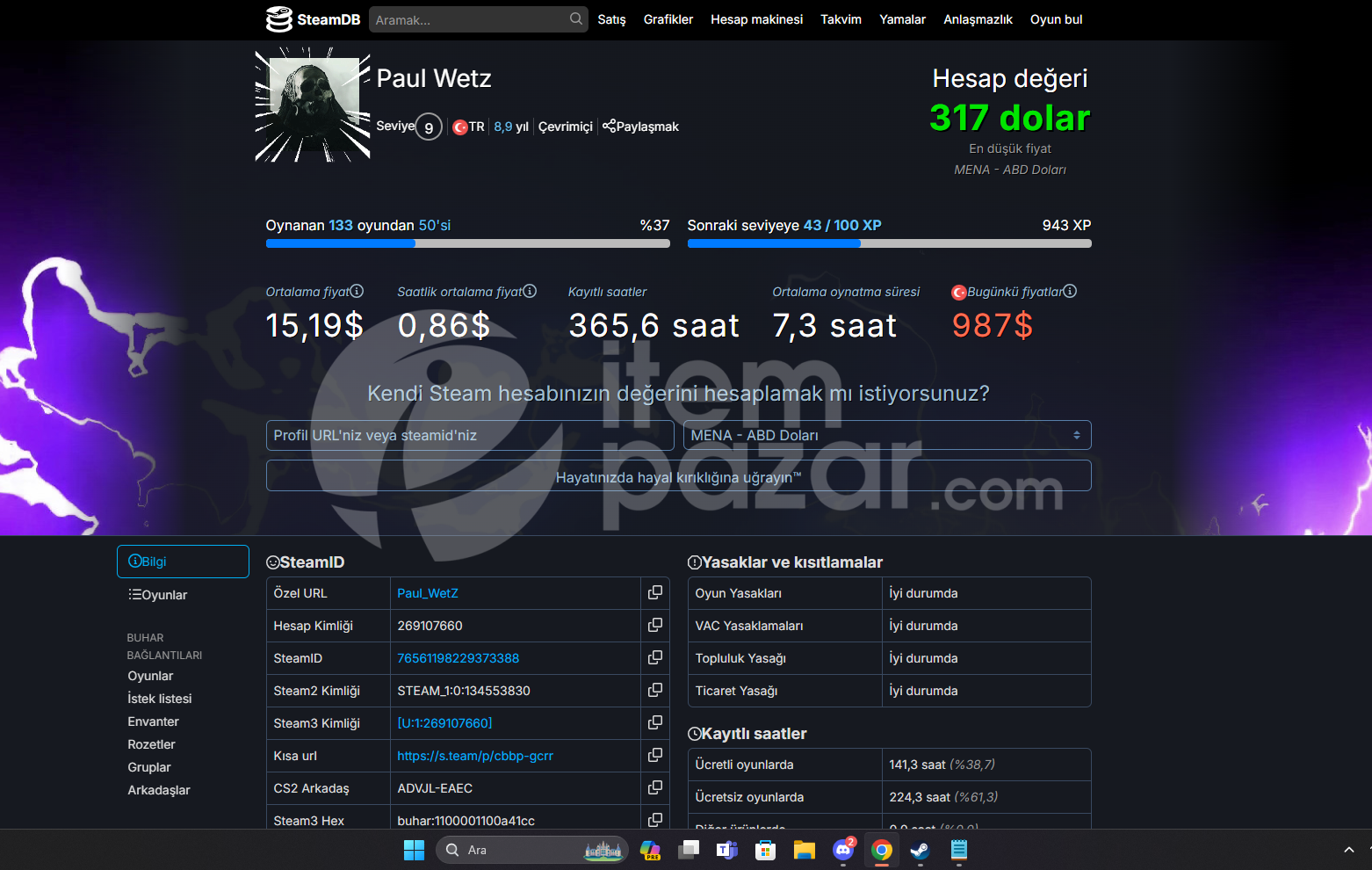Click the played games progress bar

click(467, 243)
